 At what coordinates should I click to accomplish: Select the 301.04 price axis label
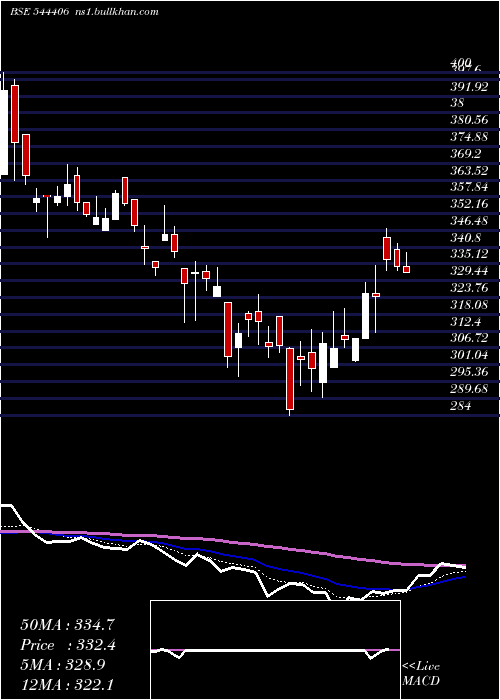point(469,355)
